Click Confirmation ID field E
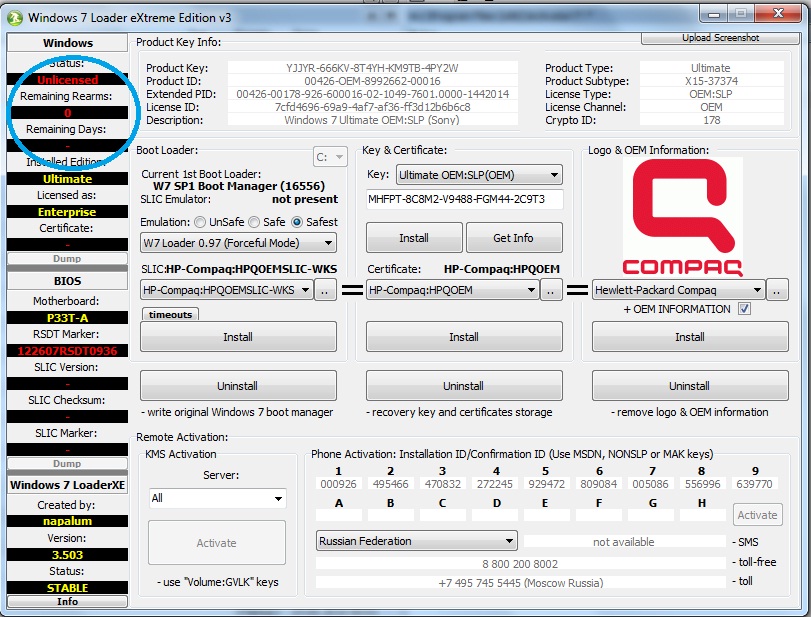 pyautogui.click(x=547, y=515)
